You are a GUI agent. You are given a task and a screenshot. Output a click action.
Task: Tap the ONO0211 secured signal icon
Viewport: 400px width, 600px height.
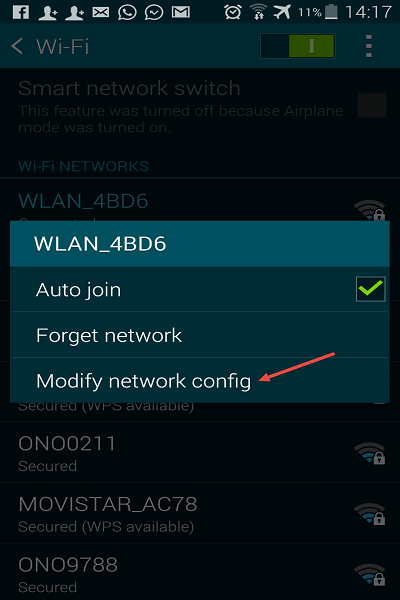(369, 453)
